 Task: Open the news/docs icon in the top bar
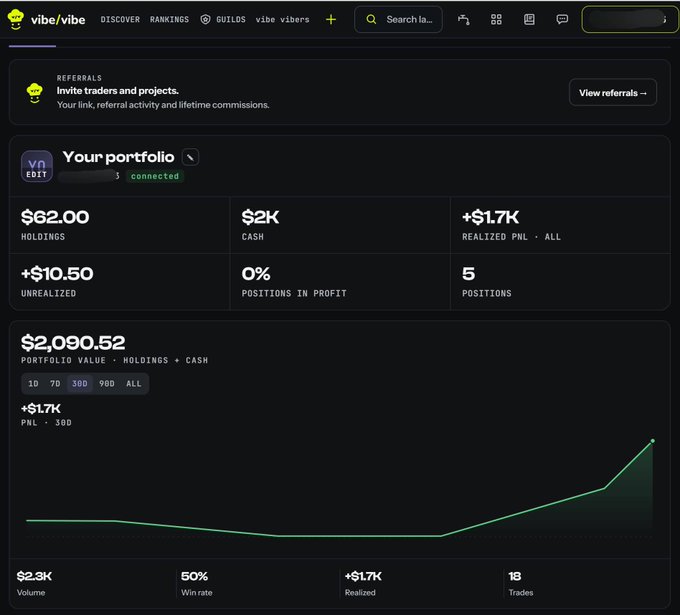coord(529,20)
